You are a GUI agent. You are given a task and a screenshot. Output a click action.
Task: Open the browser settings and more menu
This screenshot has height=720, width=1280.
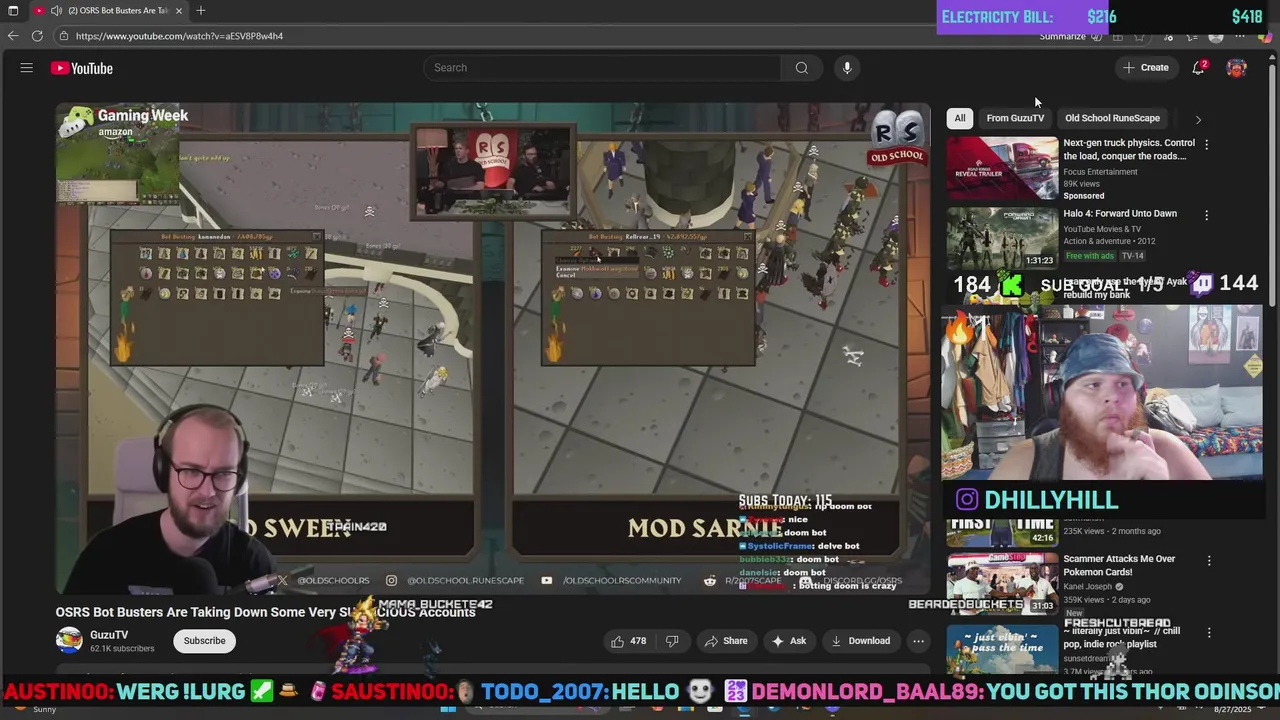[x=1240, y=37]
